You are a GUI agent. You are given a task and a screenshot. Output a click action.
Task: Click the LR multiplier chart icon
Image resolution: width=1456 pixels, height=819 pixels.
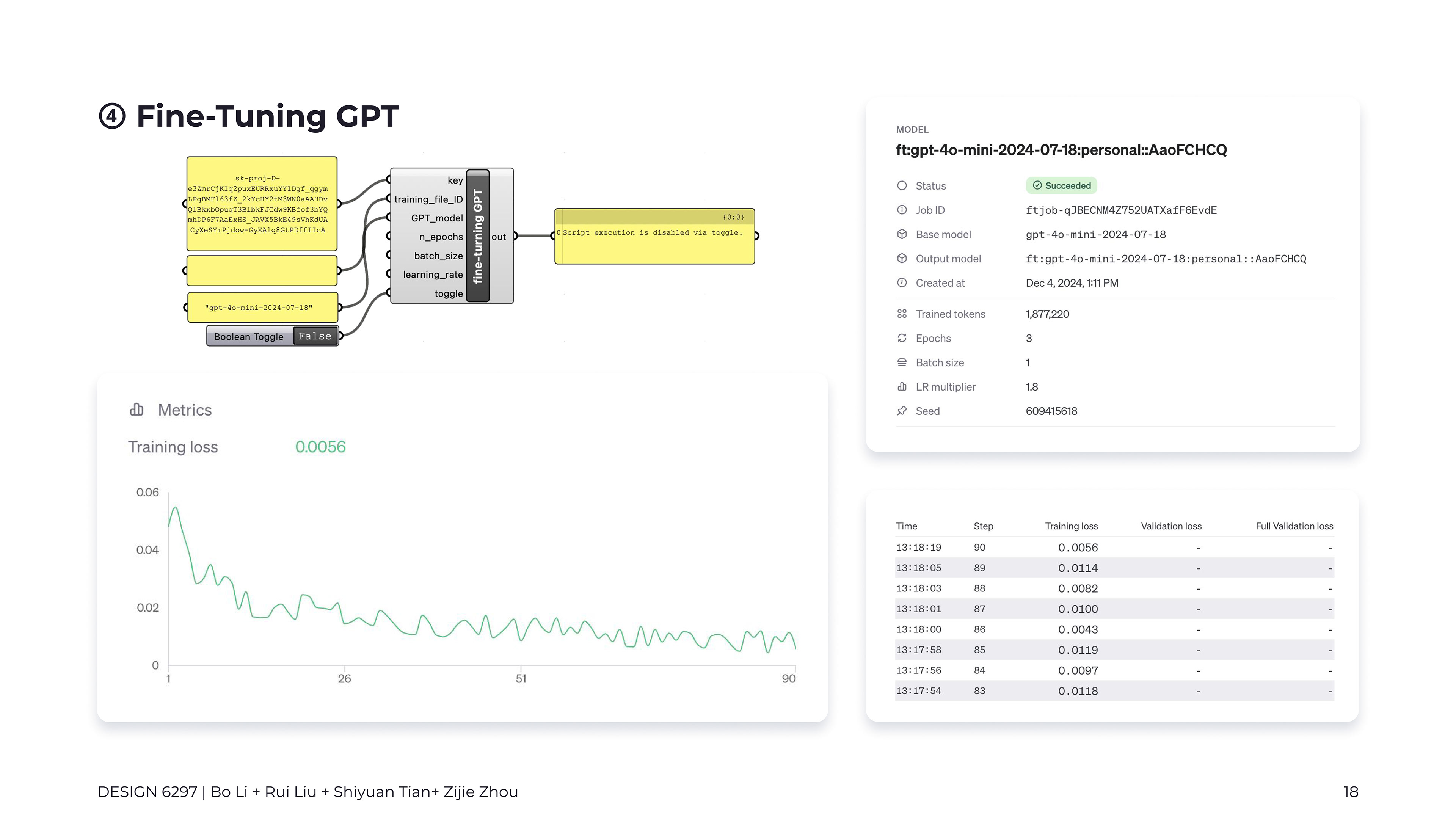point(902,387)
